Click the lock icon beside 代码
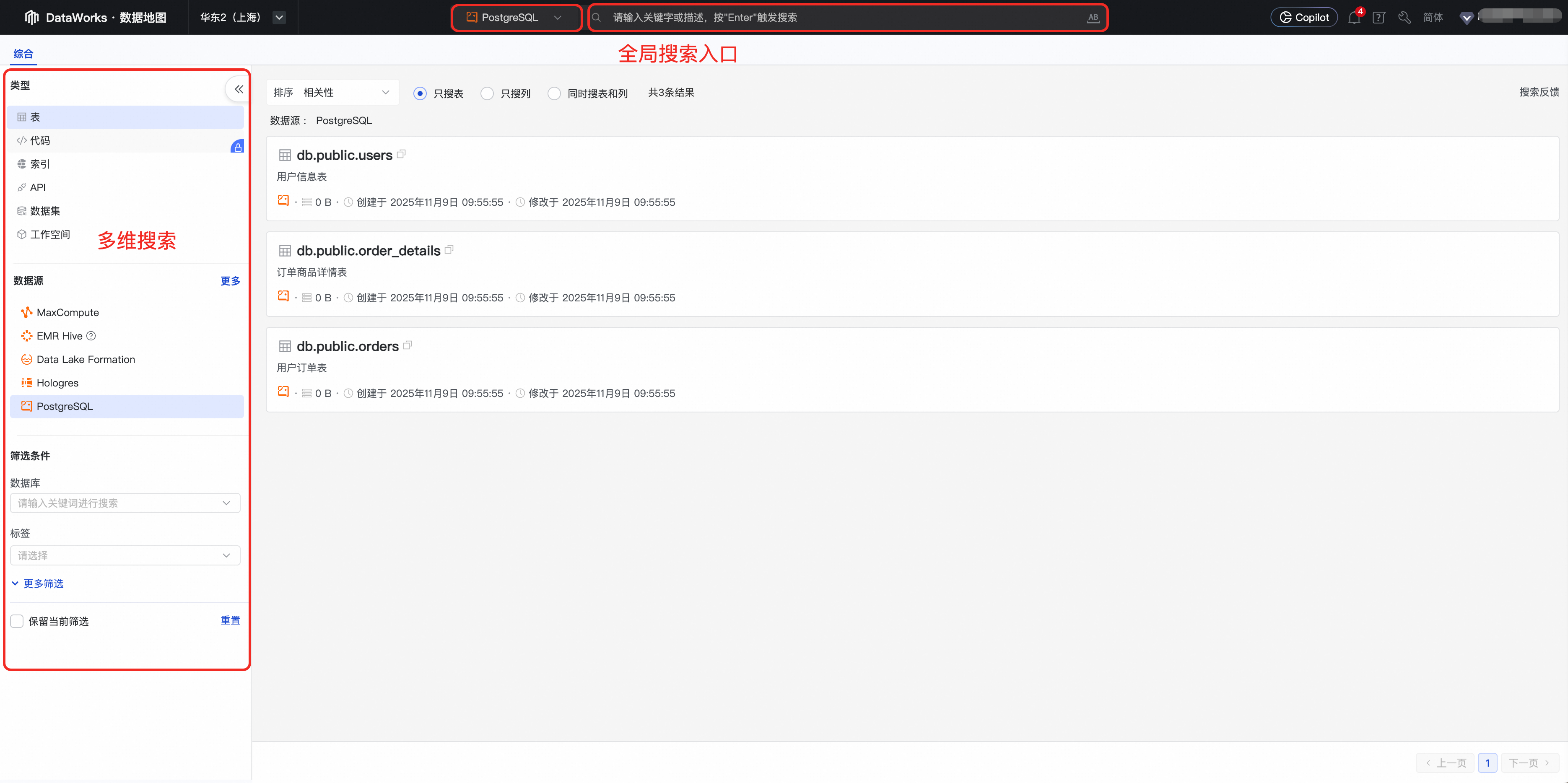Image resolution: width=1568 pixels, height=783 pixels. (237, 147)
